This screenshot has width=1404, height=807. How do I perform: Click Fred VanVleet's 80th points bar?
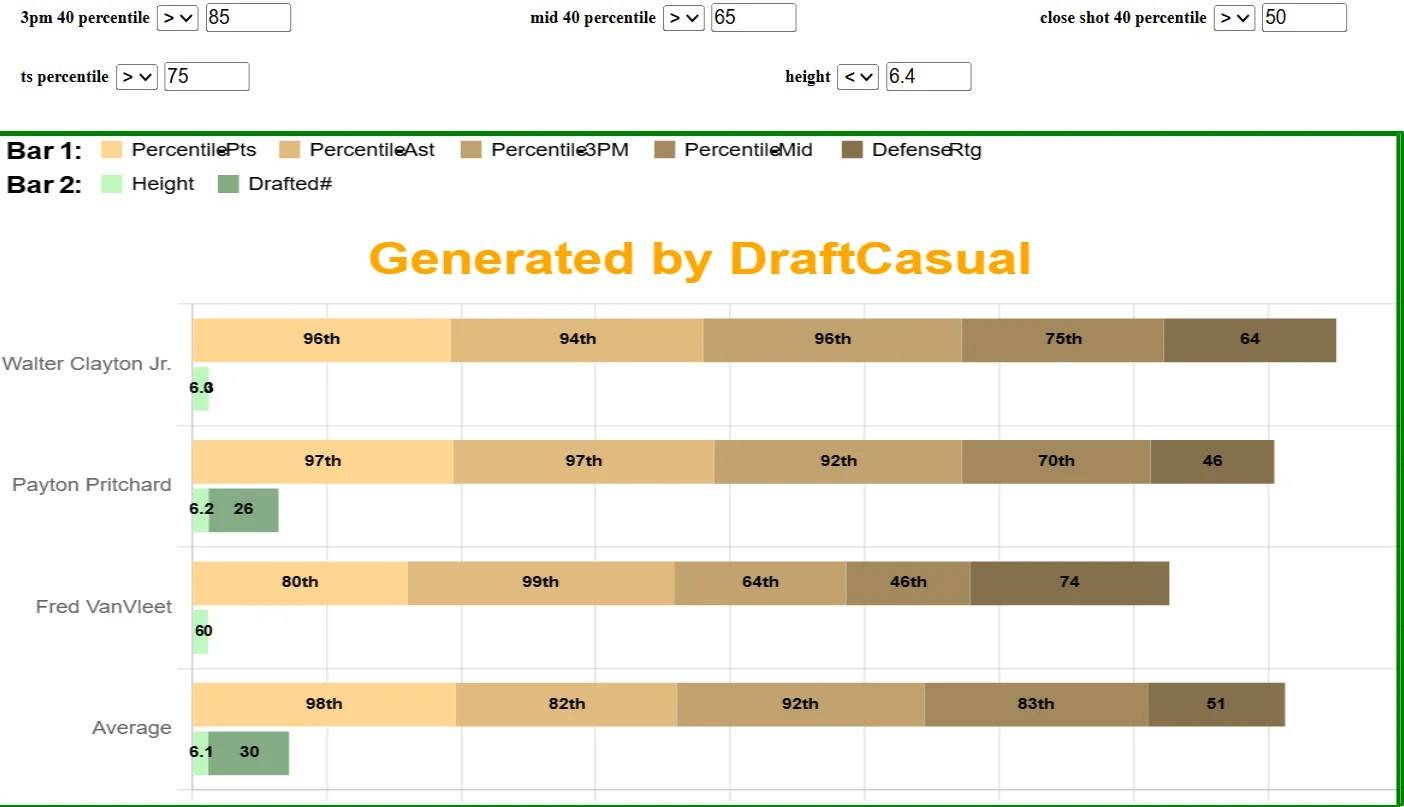pos(300,583)
